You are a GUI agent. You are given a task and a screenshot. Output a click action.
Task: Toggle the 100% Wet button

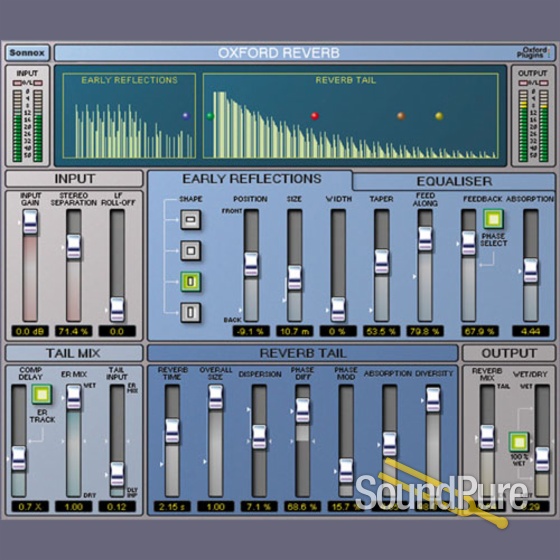(519, 442)
